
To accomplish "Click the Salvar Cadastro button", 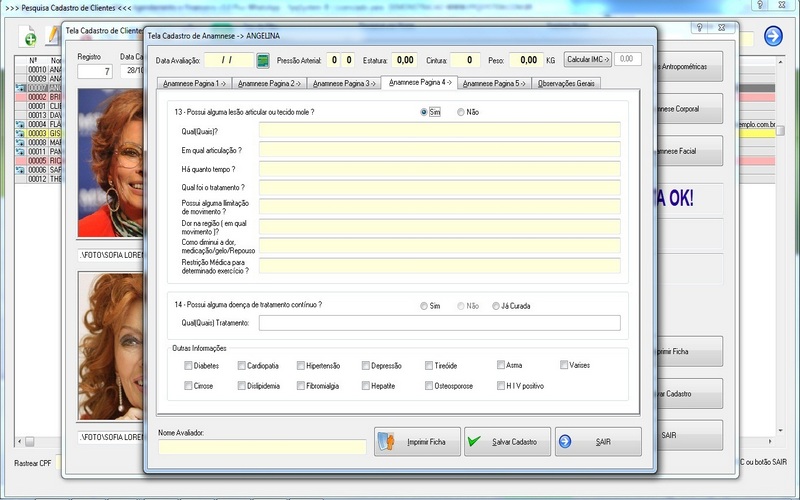I will click(508, 442).
